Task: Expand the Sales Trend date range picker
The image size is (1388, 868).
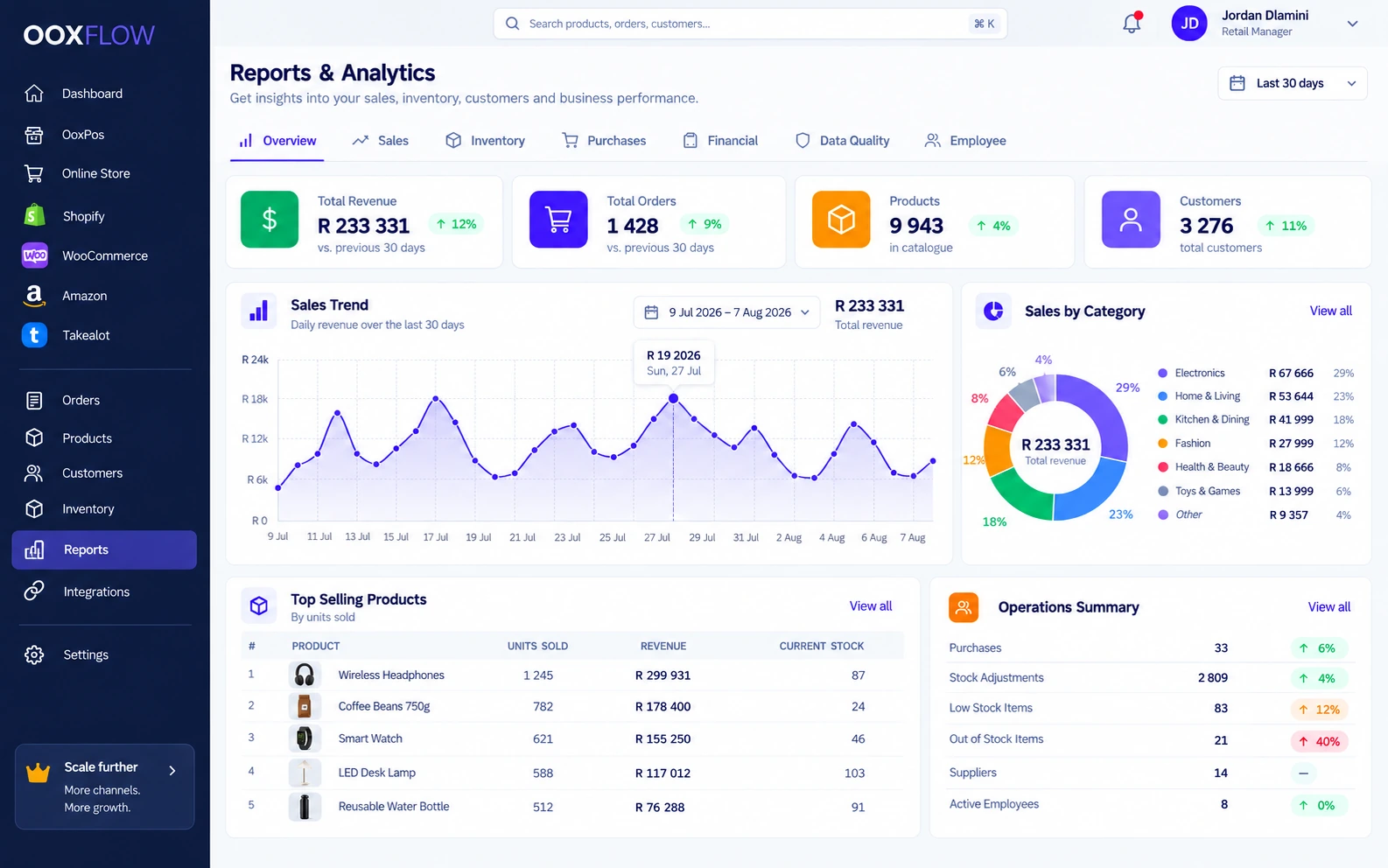Action: 726,312
